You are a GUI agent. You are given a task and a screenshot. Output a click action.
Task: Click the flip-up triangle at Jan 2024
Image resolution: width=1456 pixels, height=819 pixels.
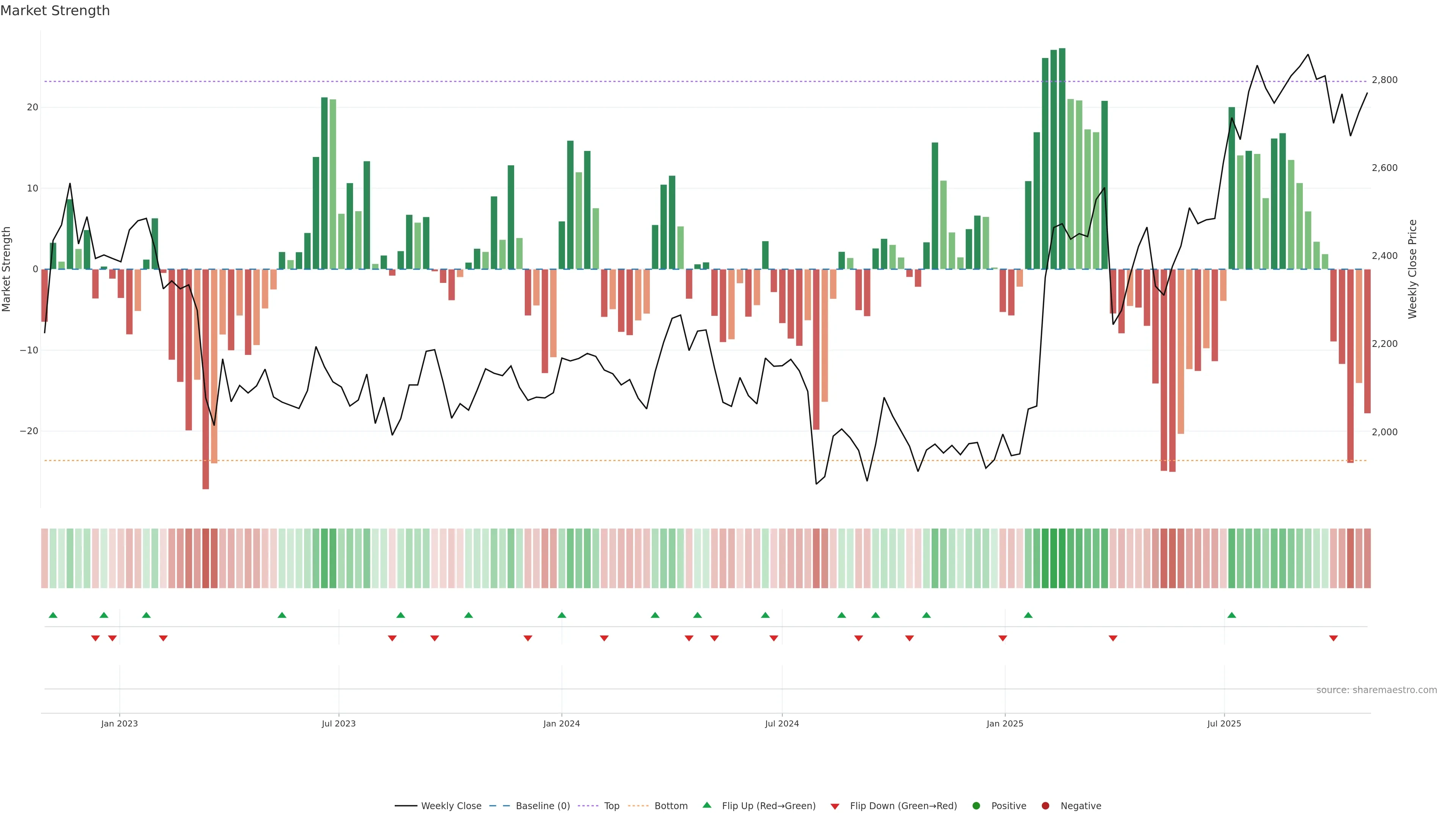pyautogui.click(x=561, y=615)
